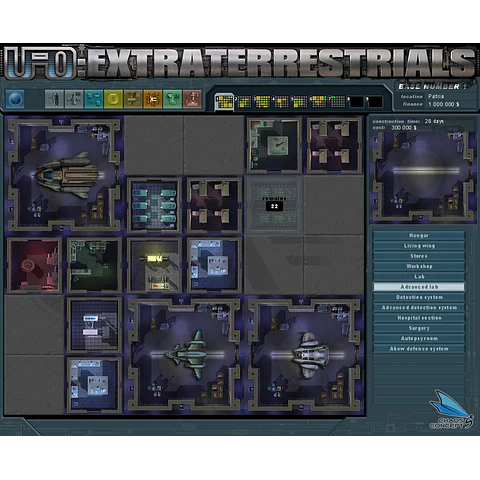
Task: Choose Stores from the build list
Action: [x=419, y=256]
